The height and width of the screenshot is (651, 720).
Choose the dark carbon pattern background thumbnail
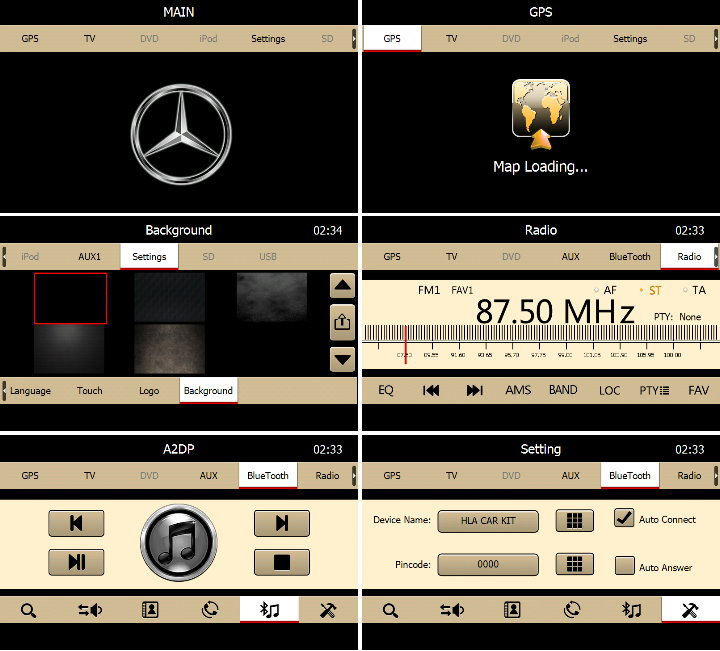click(169, 297)
